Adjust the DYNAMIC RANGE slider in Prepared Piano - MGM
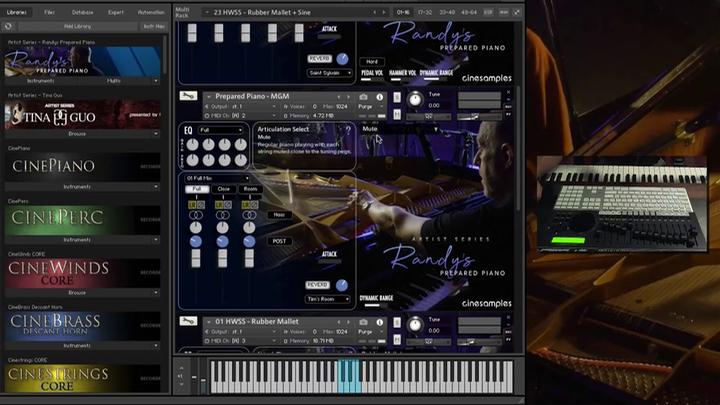 click(x=376, y=305)
